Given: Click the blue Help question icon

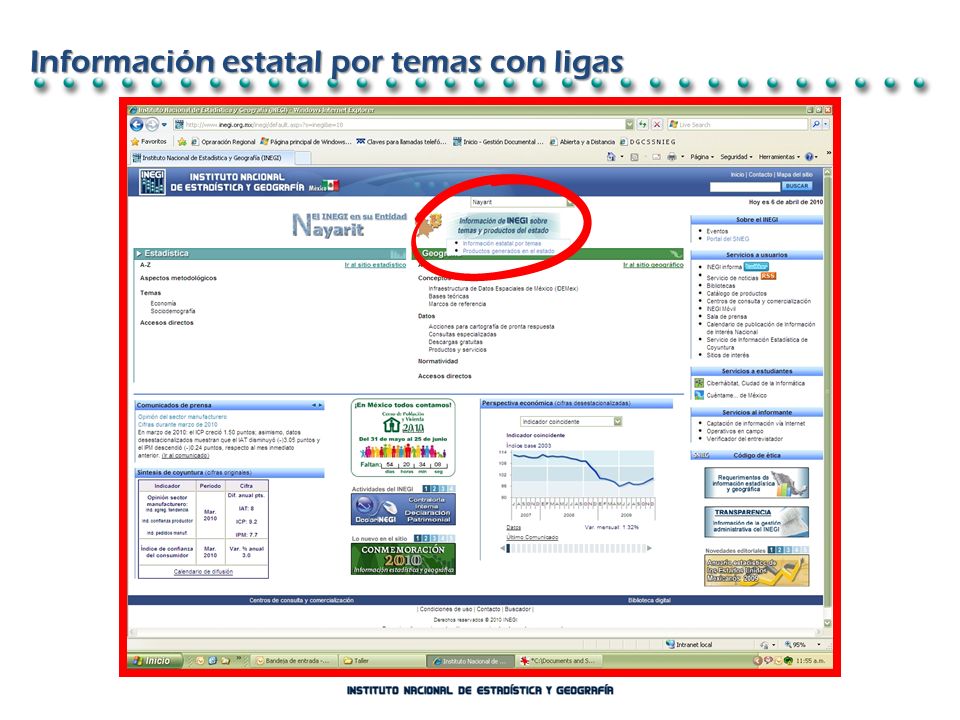Looking at the screenshot, I should tap(809, 157).
